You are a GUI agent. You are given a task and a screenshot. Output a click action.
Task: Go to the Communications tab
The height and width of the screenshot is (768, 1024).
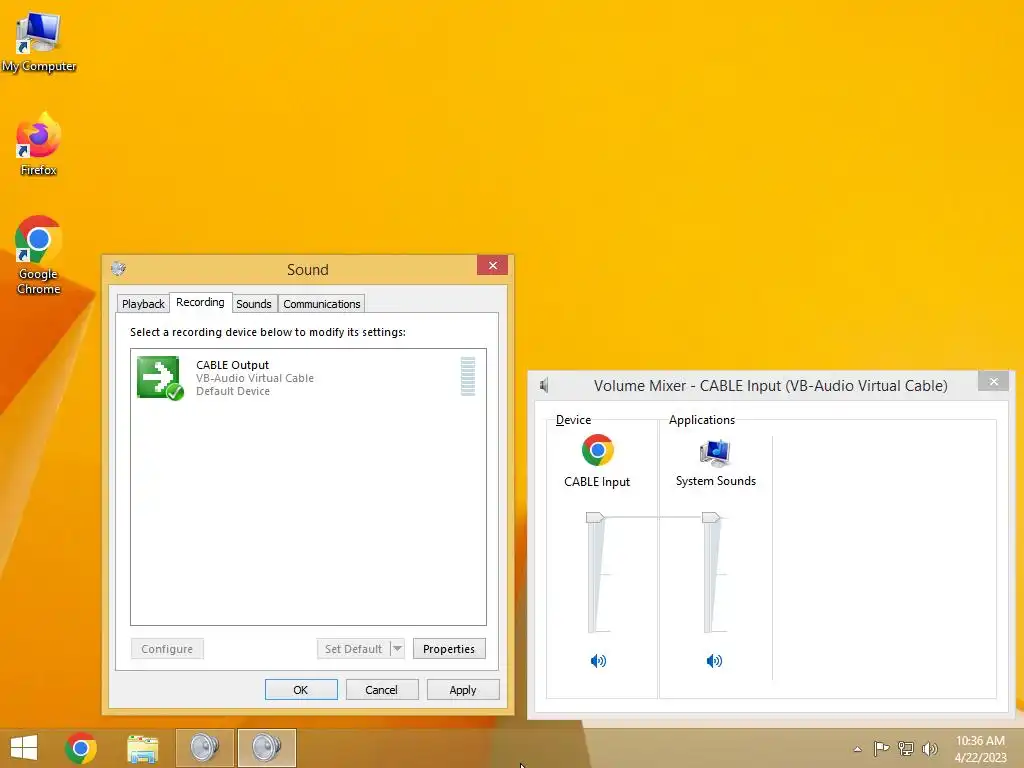(321, 304)
